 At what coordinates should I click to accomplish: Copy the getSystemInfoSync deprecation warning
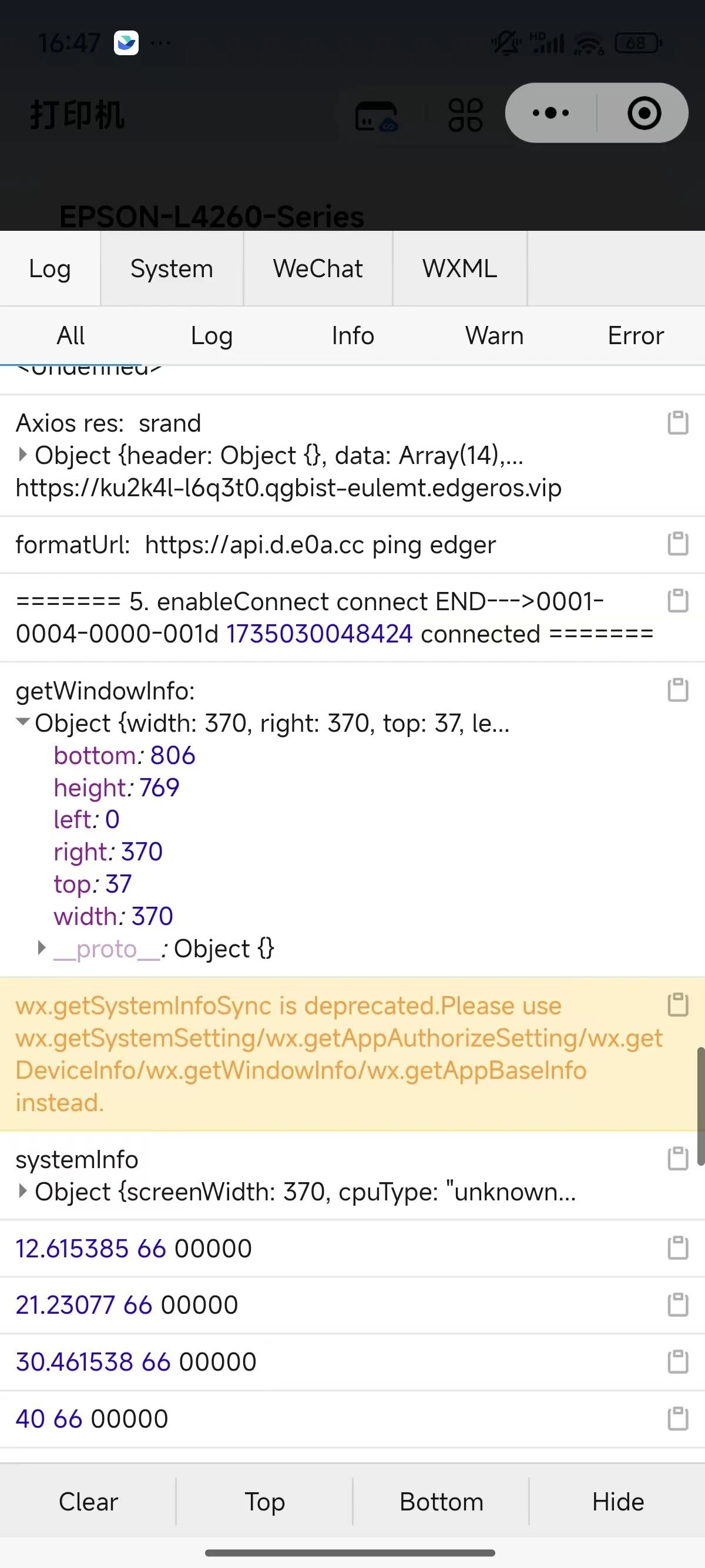click(677, 1004)
